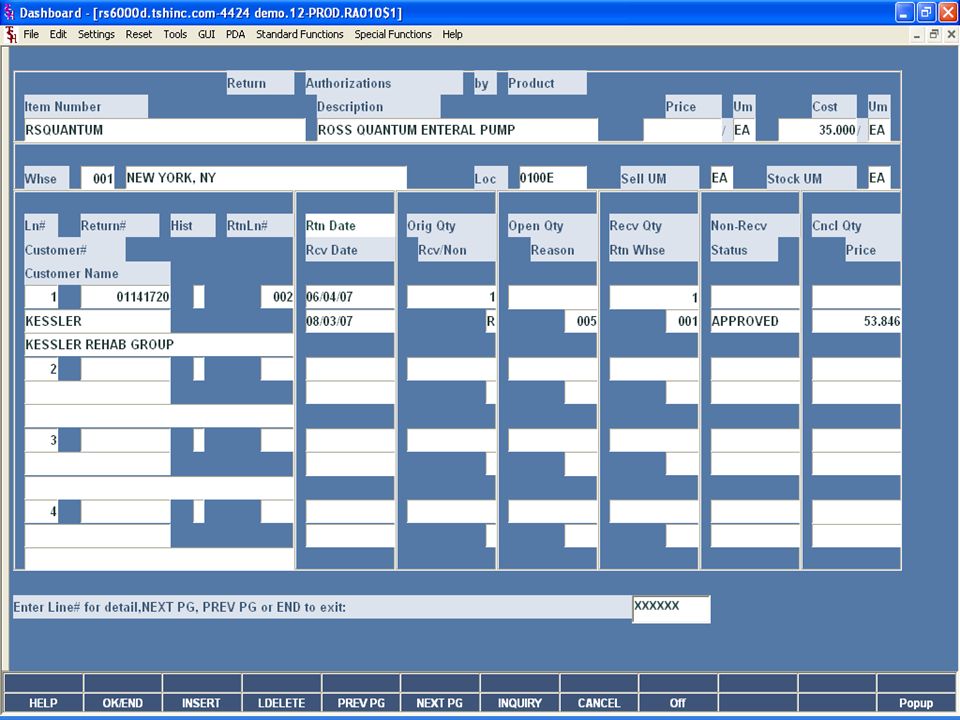Click the application icon in title bar
The image size is (960, 720).
(x=9, y=12)
